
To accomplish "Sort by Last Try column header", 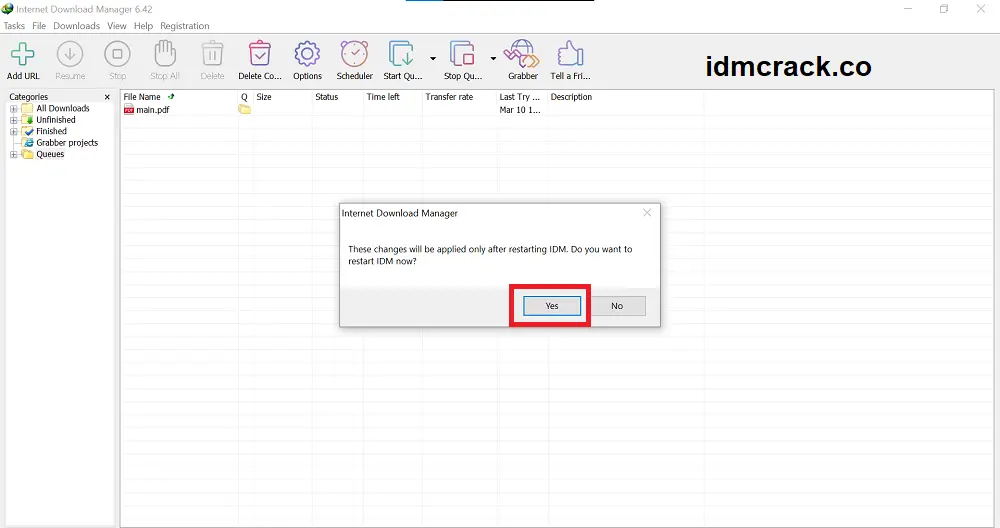I will click(x=521, y=97).
